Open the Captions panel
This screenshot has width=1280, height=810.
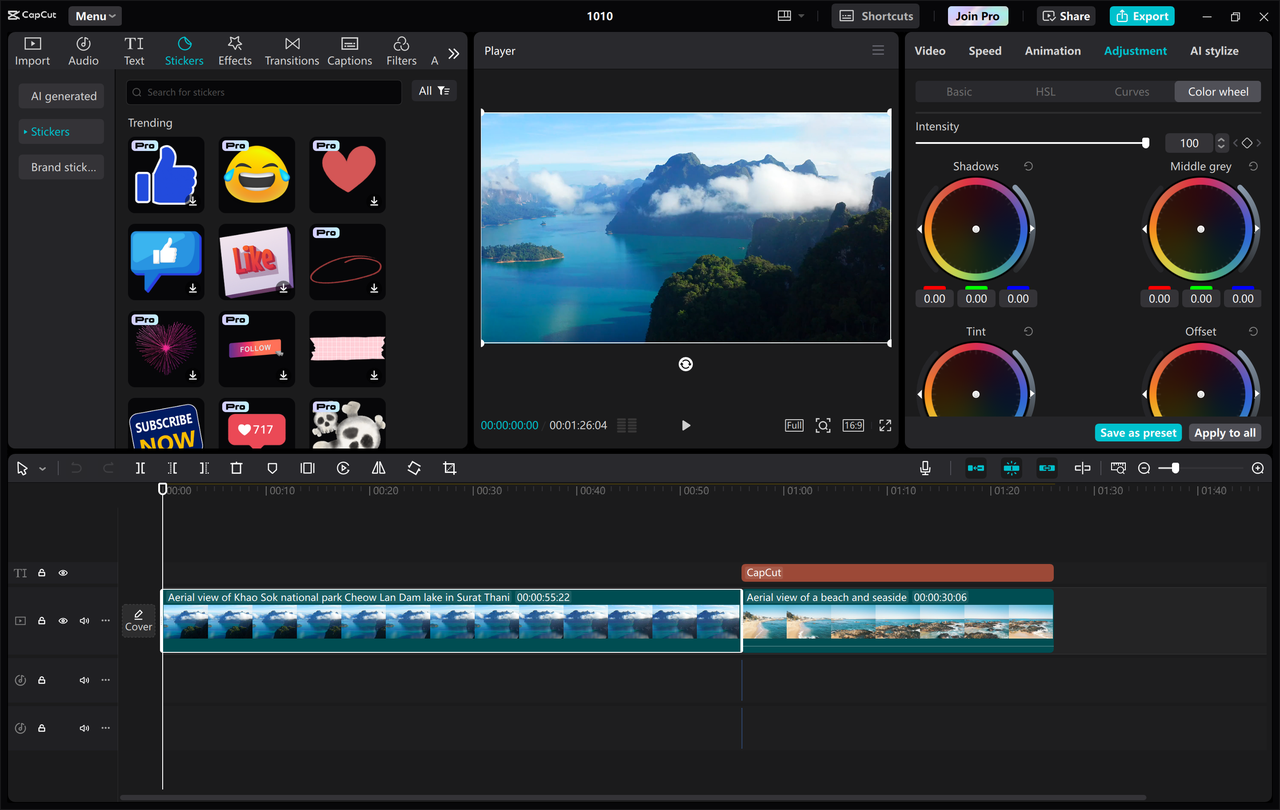tap(349, 51)
